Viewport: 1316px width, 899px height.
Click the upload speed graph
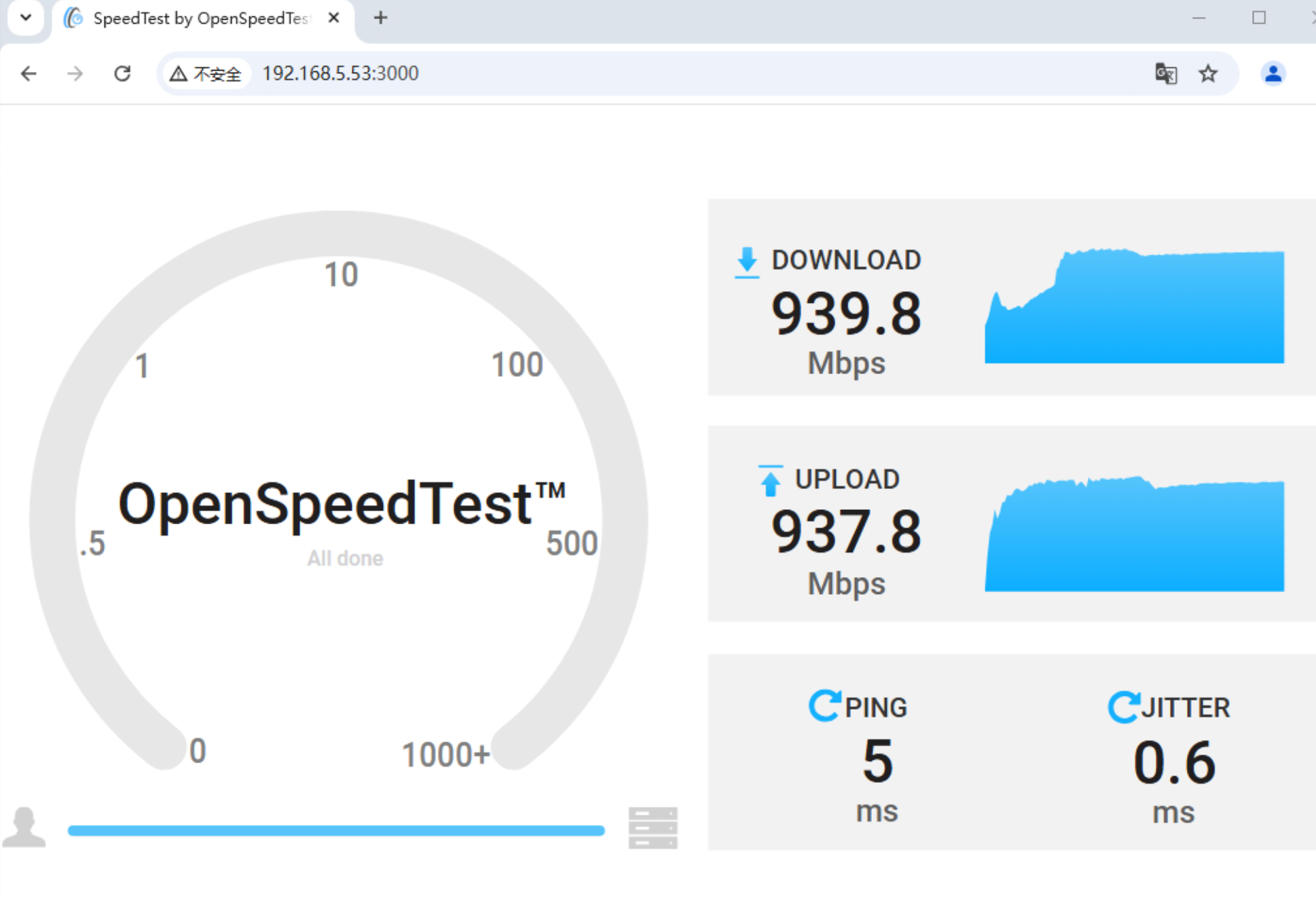(x=1134, y=534)
